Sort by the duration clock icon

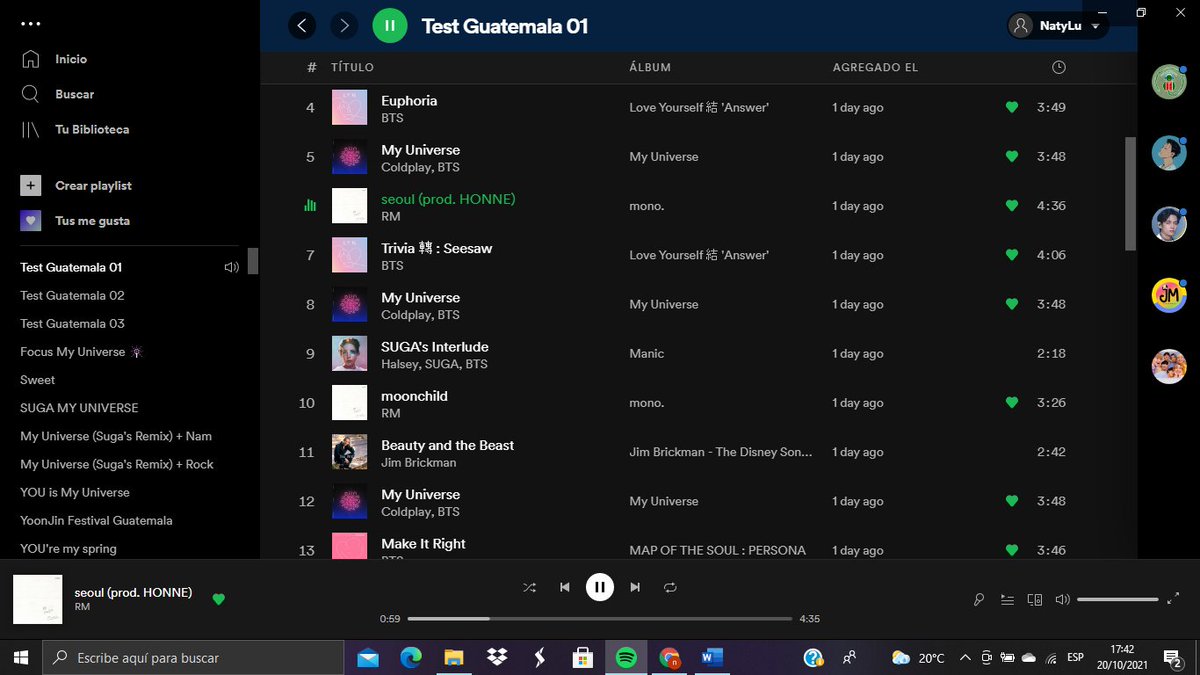pos(1059,67)
